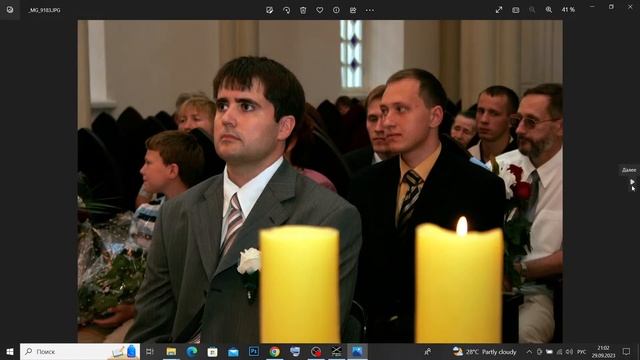Open the Photos app home icon
640x360 pixels.
point(10,10)
